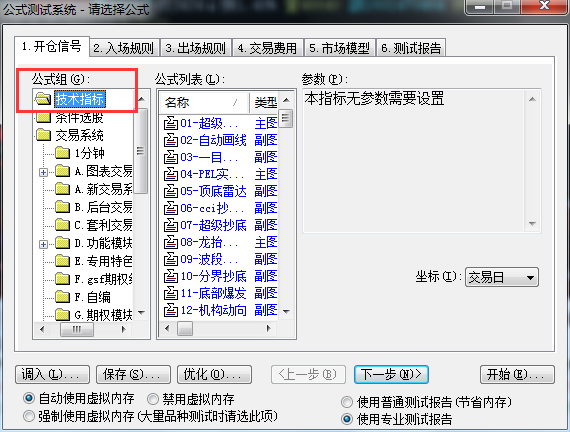This screenshot has width=570, height=432.
Task: Click formula icon beside 09-波段
Action: click(170, 259)
